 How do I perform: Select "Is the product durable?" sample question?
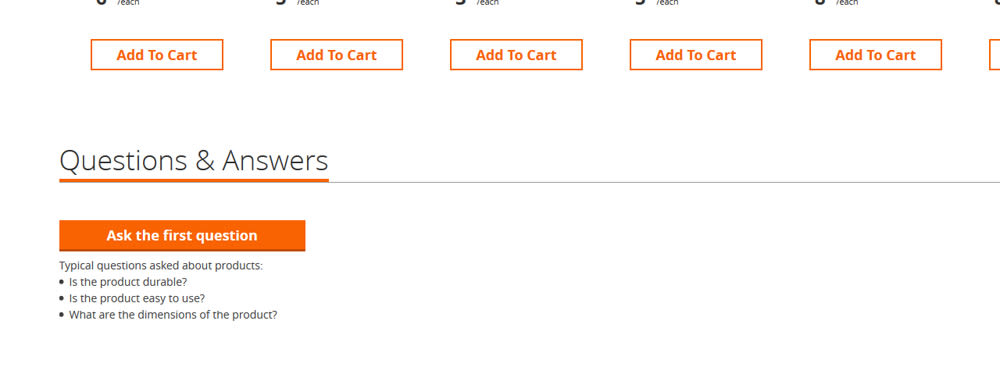(128, 282)
